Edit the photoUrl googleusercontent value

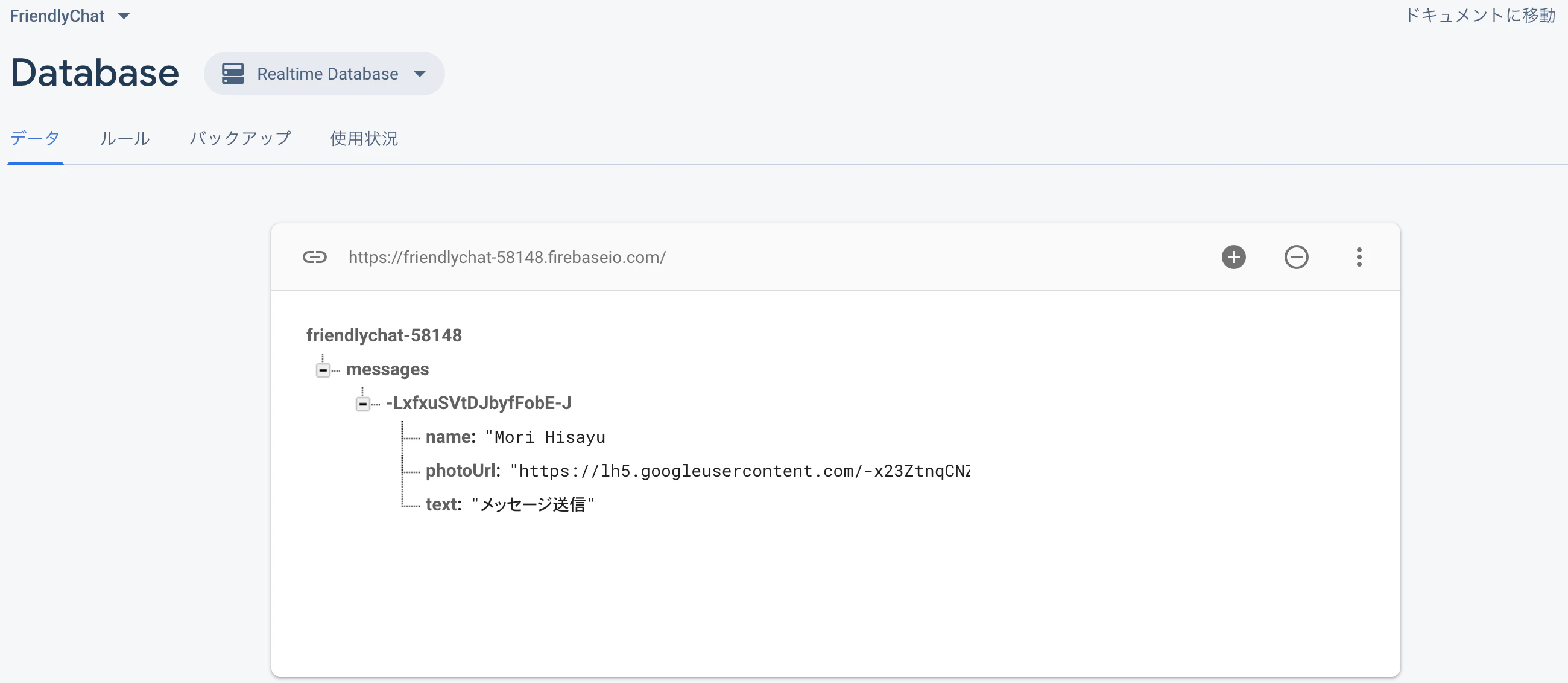click(739, 471)
